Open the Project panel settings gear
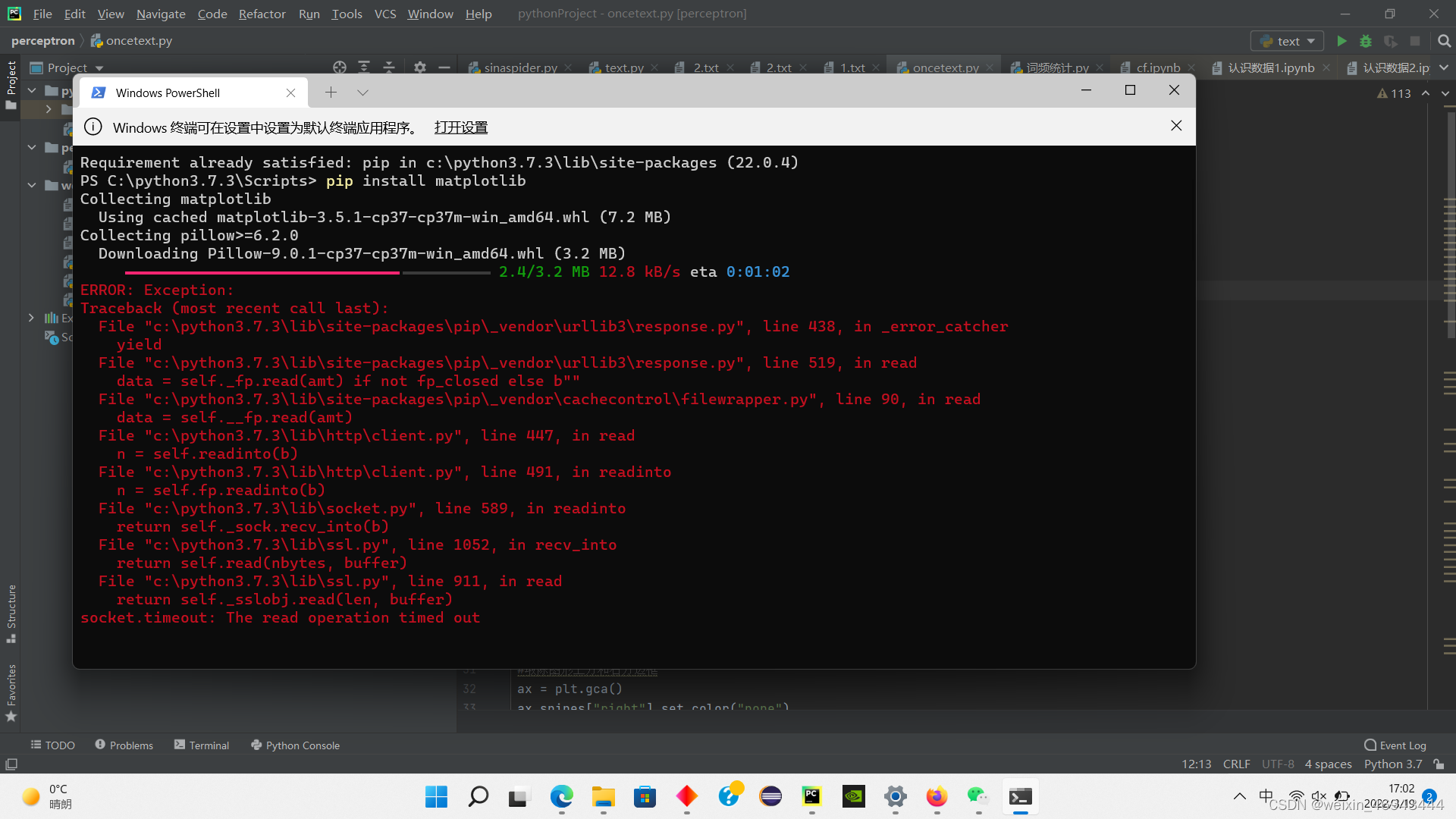 click(419, 67)
